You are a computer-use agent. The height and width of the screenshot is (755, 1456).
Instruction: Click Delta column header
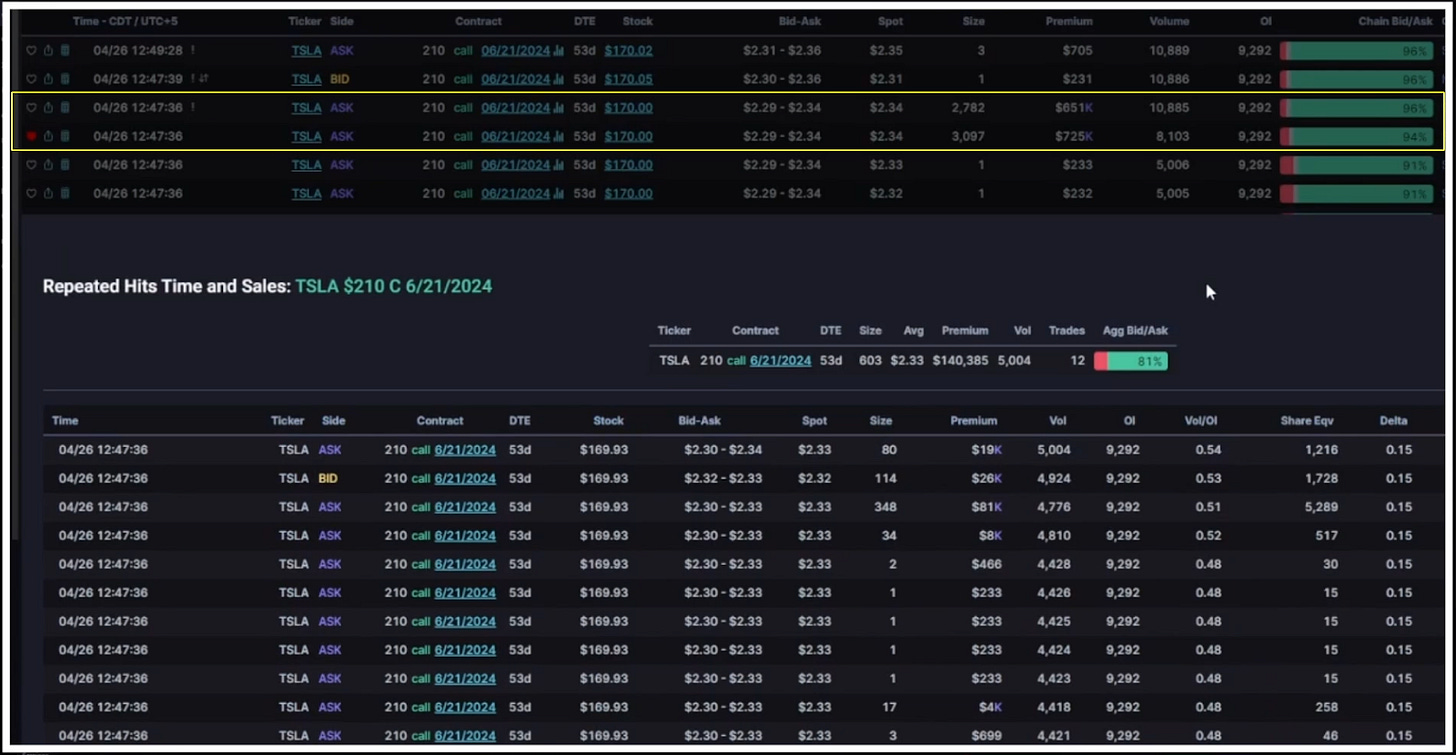[1393, 421]
